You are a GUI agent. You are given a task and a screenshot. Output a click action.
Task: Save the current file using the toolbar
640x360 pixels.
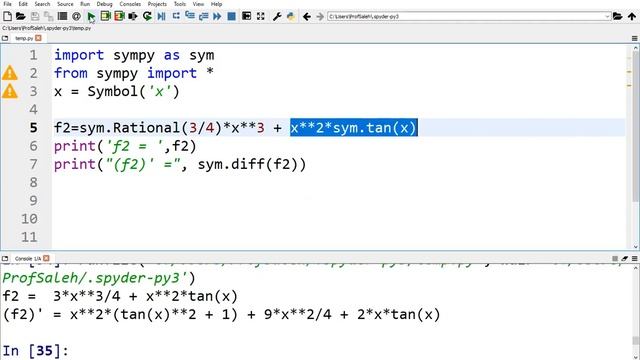pos(35,16)
